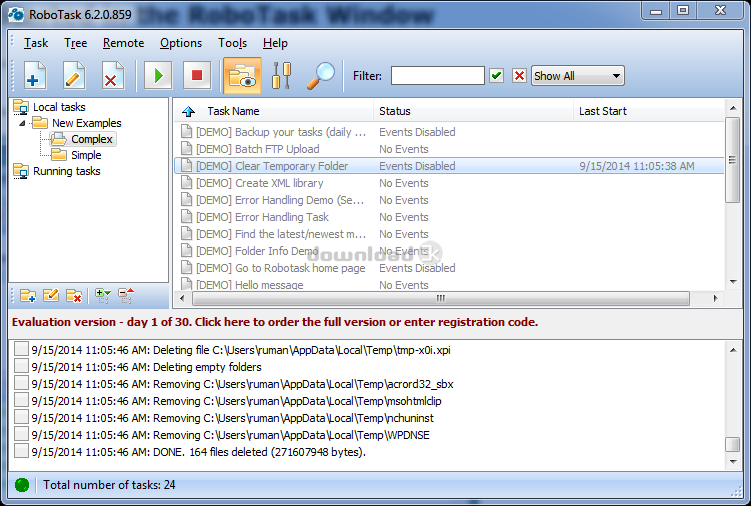Image resolution: width=751 pixels, height=506 pixels.
Task: Click file icon of Batch FTP Upload task
Action: coord(187,149)
